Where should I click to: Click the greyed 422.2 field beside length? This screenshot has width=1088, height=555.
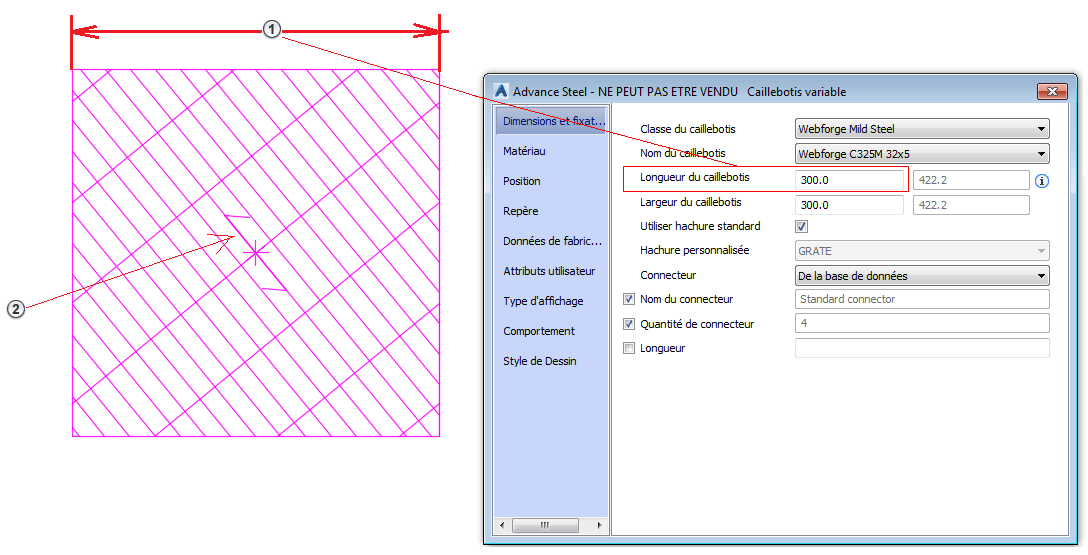pyautogui.click(x=971, y=180)
